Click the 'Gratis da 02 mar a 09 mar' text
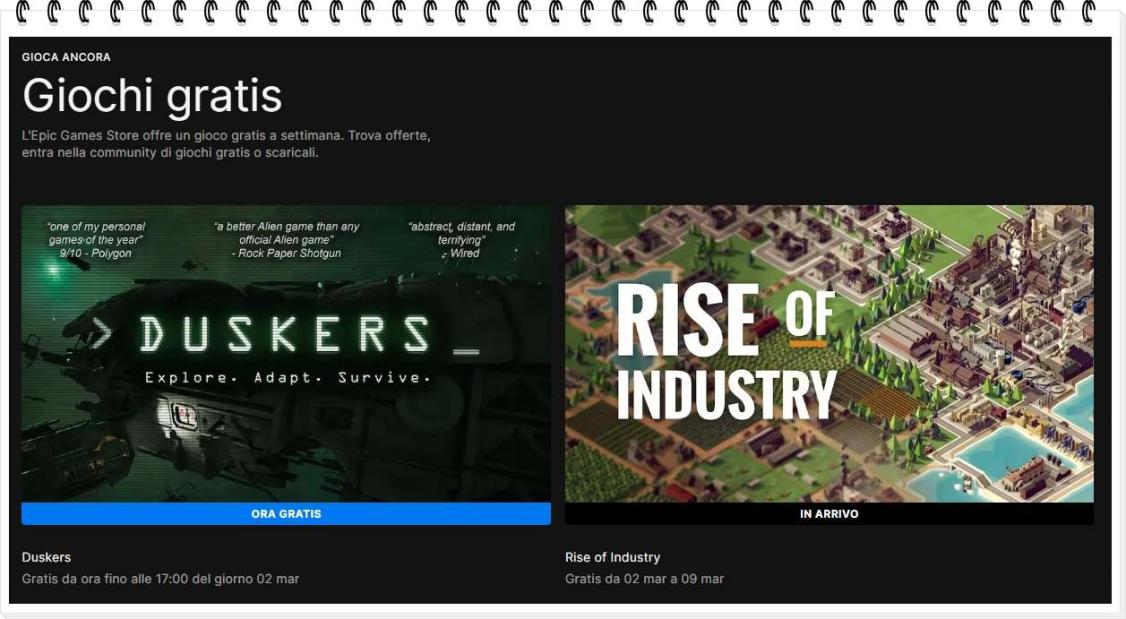The width and height of the screenshot is (1126, 619). pos(644,579)
